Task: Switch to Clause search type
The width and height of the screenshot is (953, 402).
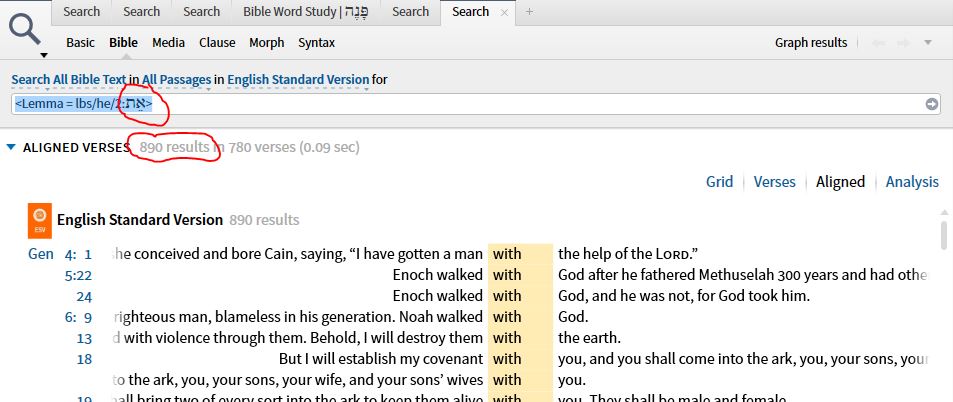Action: click(x=217, y=43)
